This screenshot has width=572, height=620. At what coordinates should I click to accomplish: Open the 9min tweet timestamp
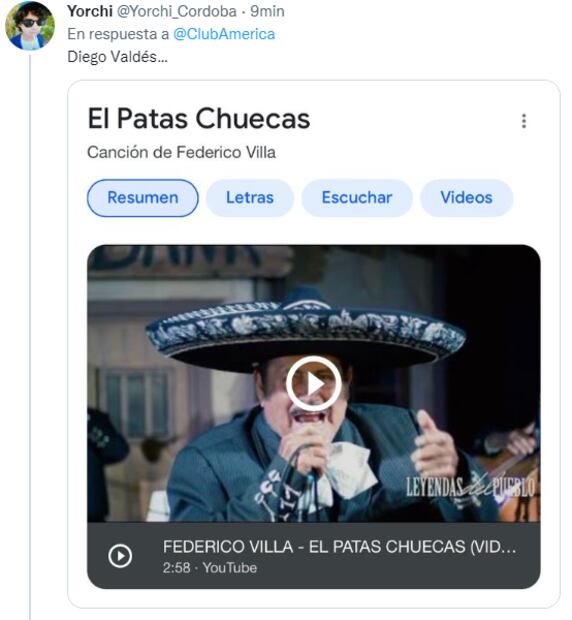pos(267,11)
